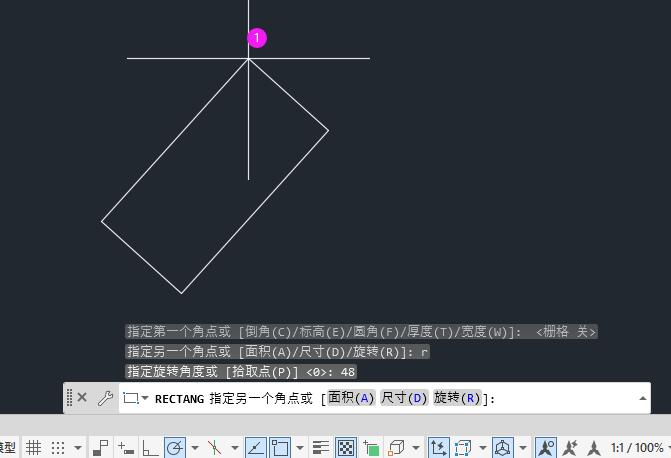Click history line ending with '<0>: 48'
This screenshot has height=458, width=671.
point(241,372)
